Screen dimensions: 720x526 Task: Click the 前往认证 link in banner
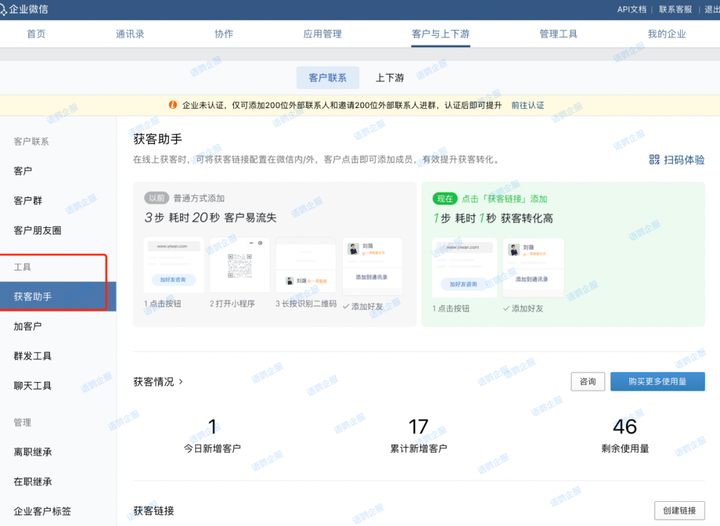[528, 105]
